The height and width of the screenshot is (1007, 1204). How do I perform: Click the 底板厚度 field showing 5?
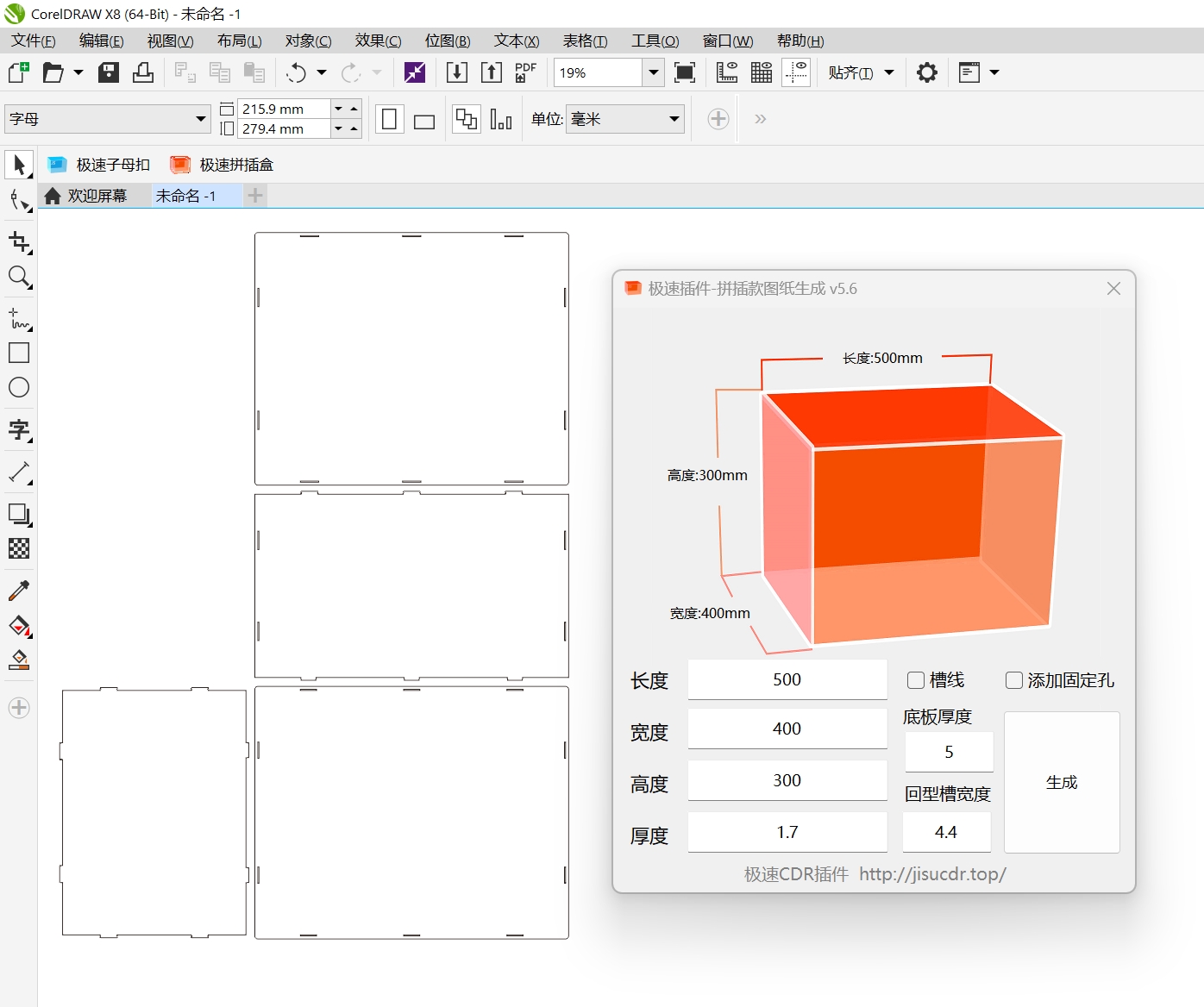pyautogui.click(x=949, y=752)
